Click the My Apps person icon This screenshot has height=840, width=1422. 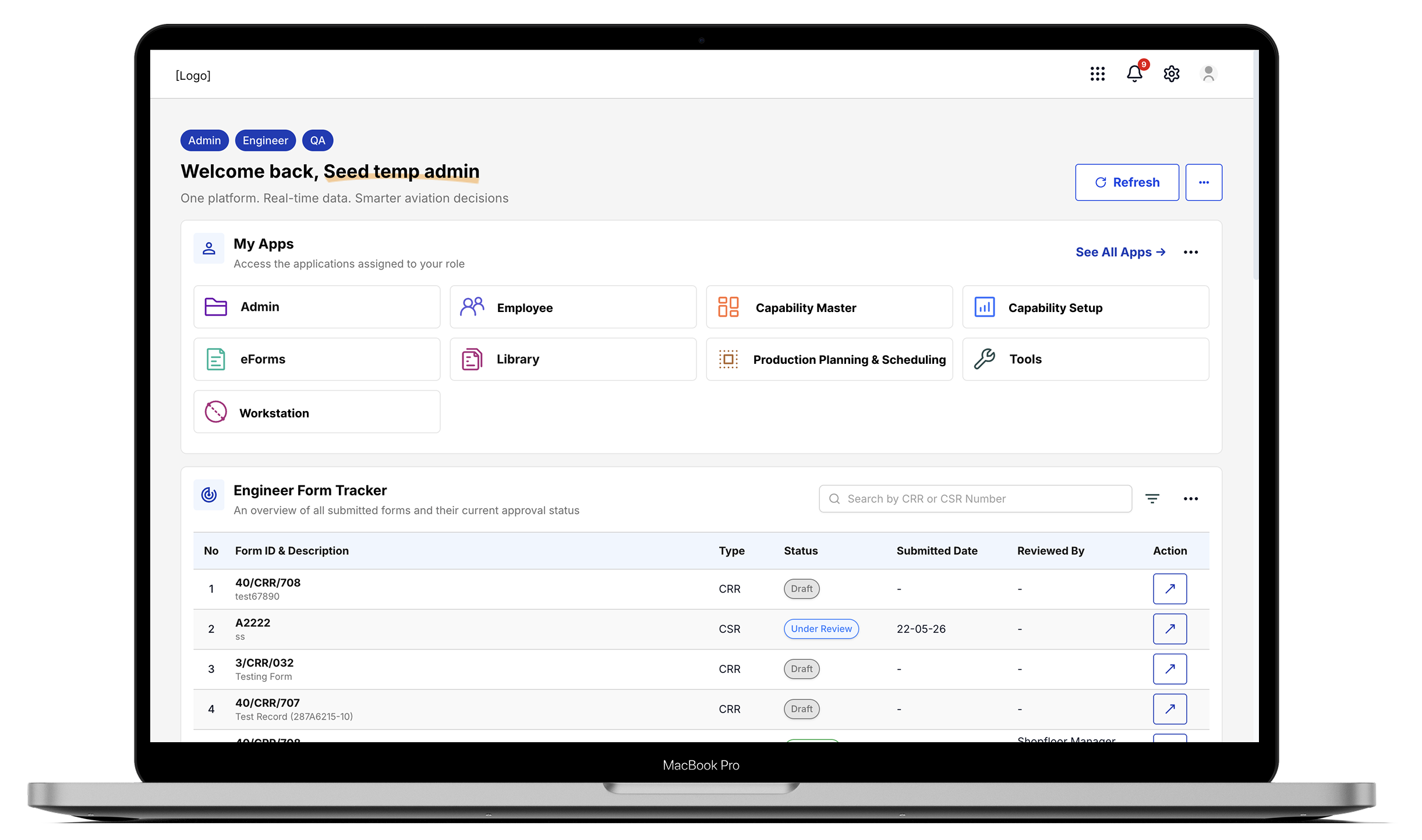tap(209, 249)
